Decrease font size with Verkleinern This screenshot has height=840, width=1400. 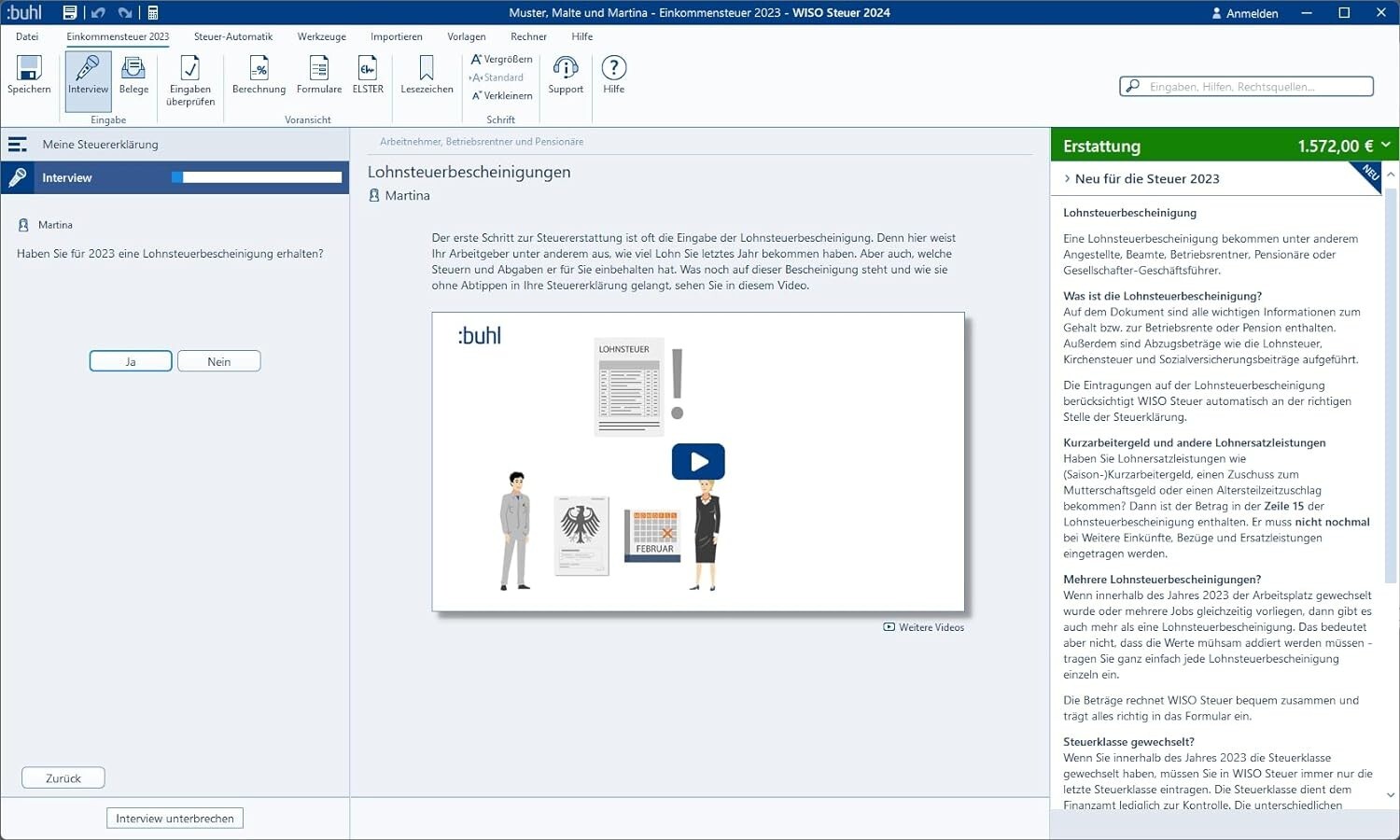pyautogui.click(x=501, y=95)
